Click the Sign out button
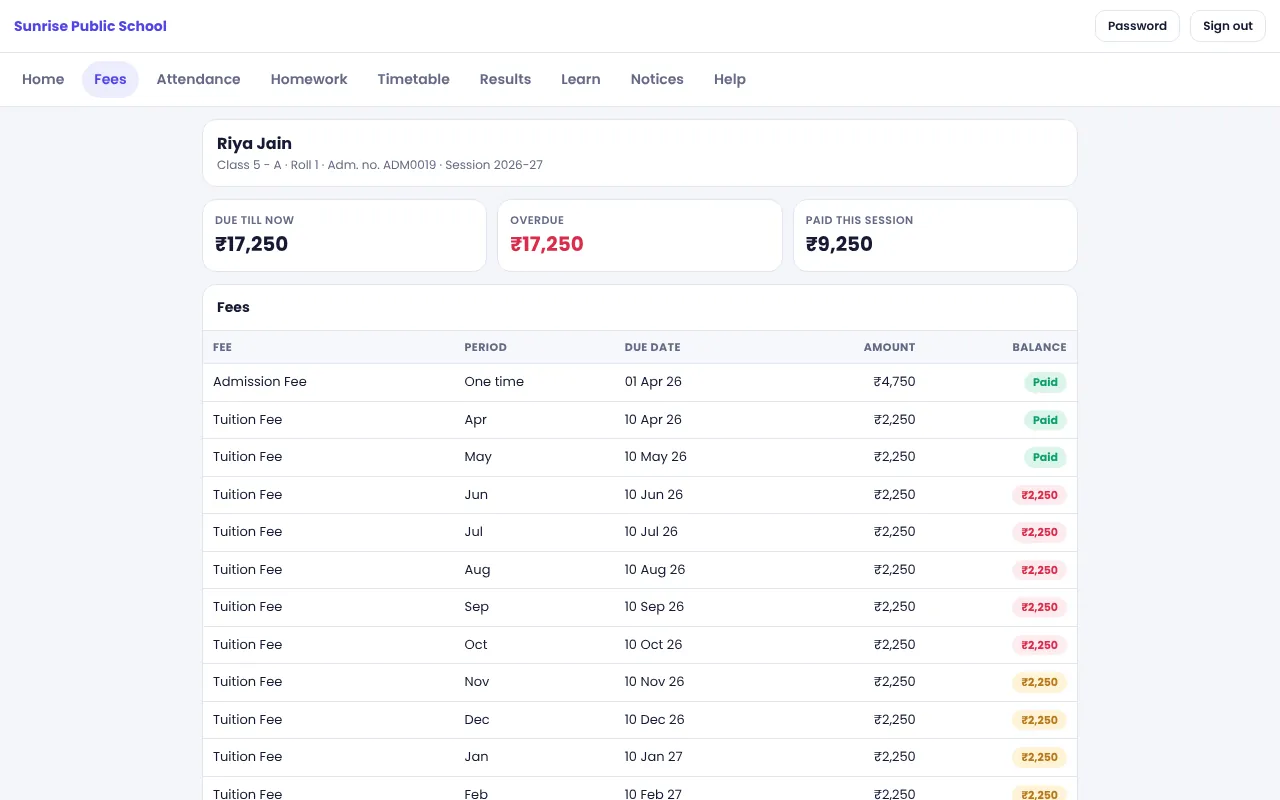This screenshot has height=800, width=1280. point(1228,26)
